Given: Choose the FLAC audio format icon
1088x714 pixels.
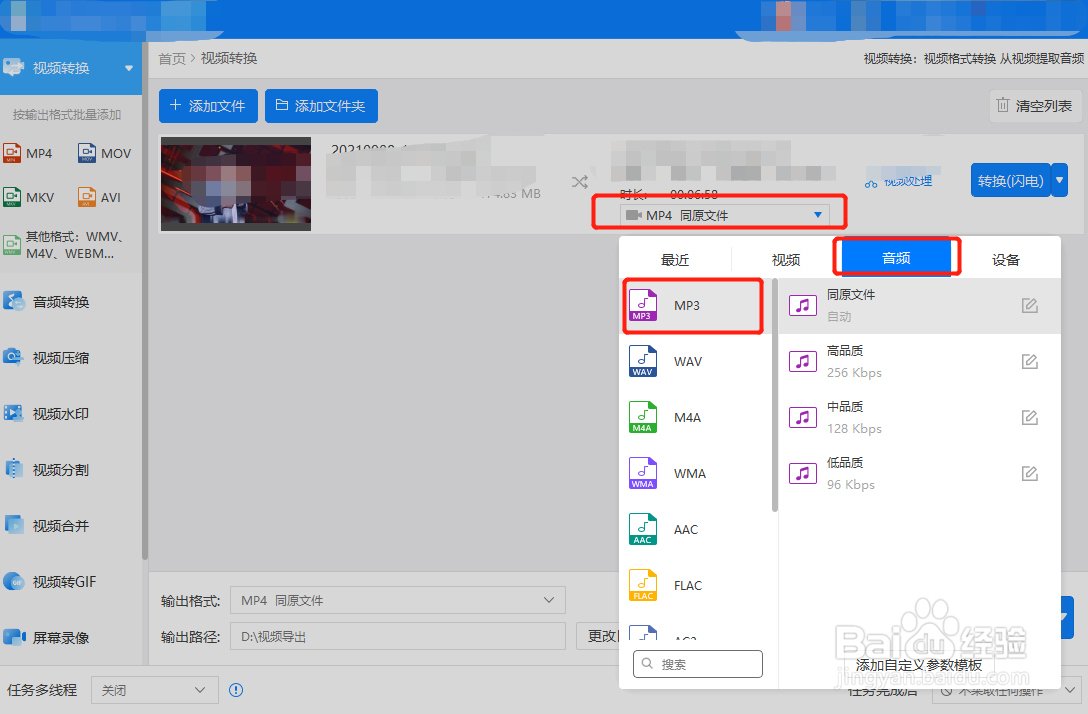Looking at the screenshot, I should point(643,585).
